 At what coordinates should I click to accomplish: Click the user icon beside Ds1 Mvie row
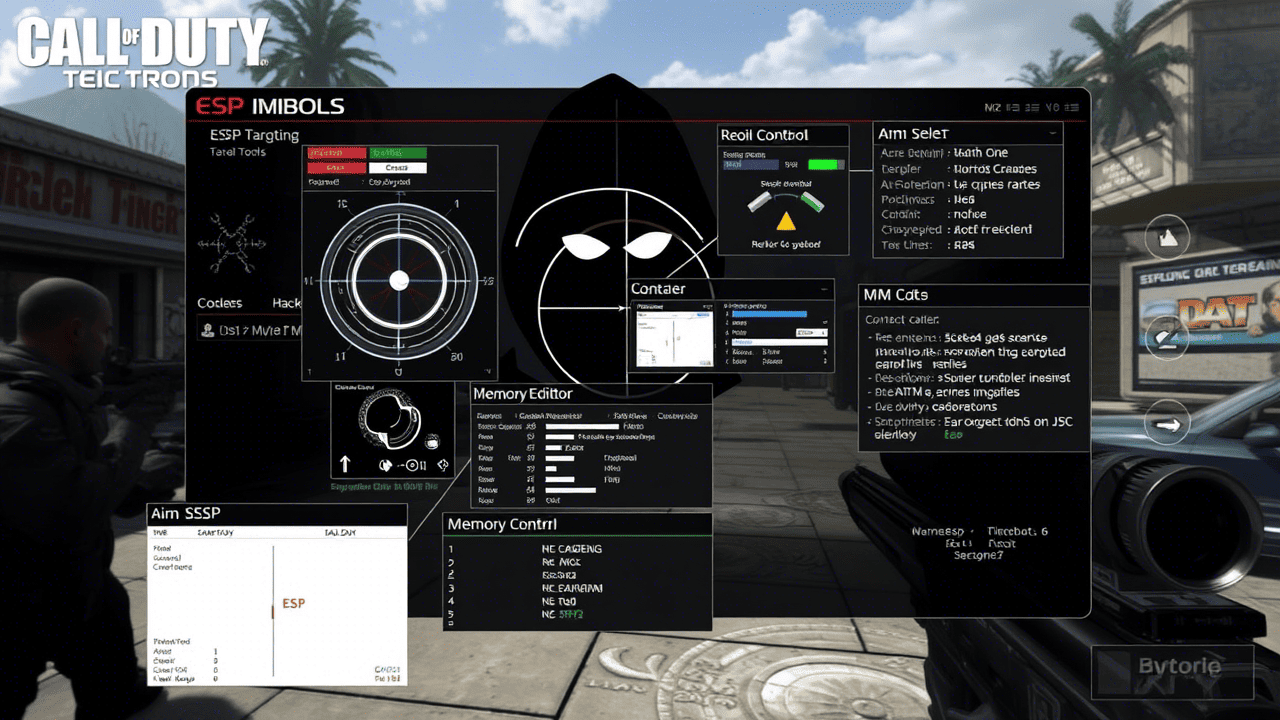coord(206,329)
